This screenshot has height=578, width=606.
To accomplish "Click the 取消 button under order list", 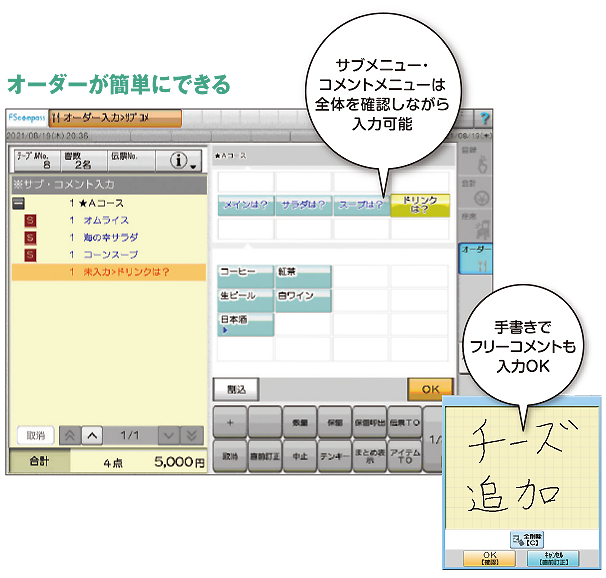I will point(36,435).
